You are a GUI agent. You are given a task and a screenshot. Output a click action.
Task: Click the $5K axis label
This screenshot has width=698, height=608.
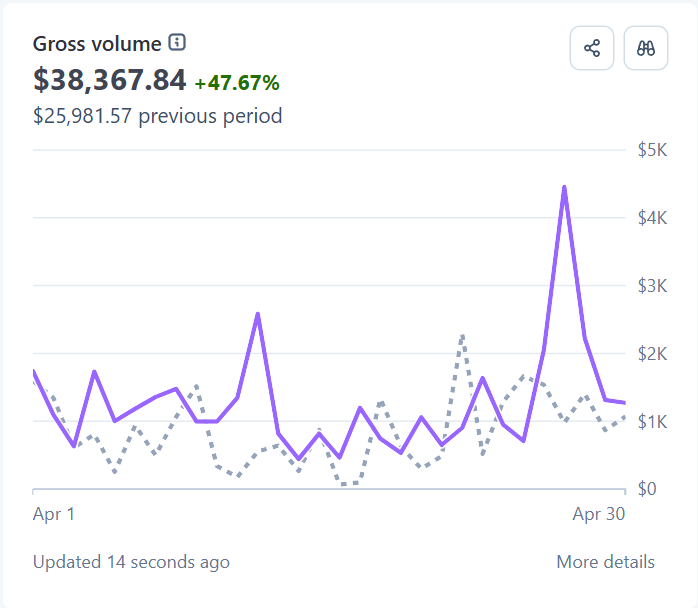[x=652, y=150]
